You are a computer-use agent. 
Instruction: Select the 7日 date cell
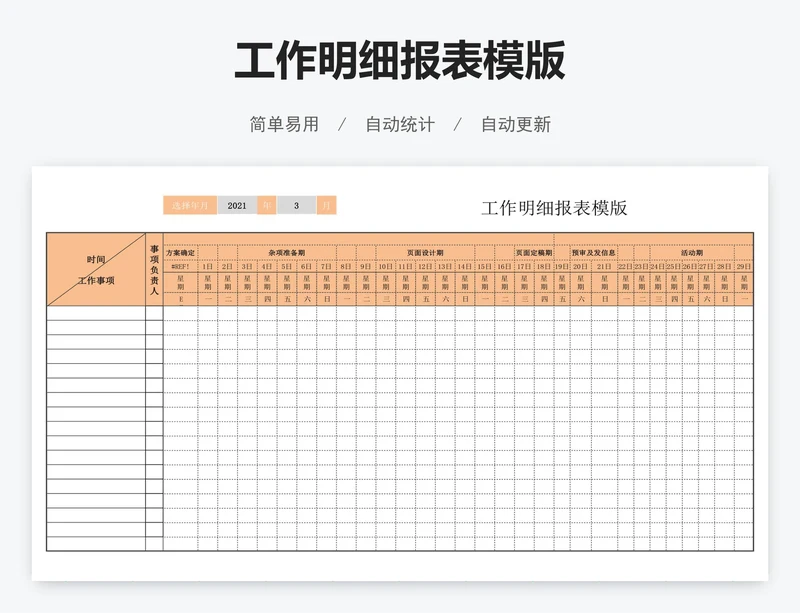[327, 266]
